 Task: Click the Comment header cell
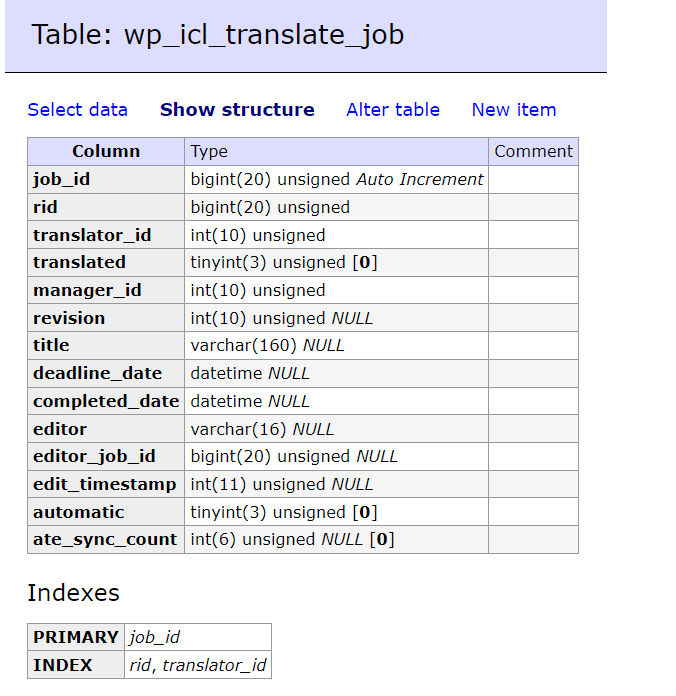534,151
